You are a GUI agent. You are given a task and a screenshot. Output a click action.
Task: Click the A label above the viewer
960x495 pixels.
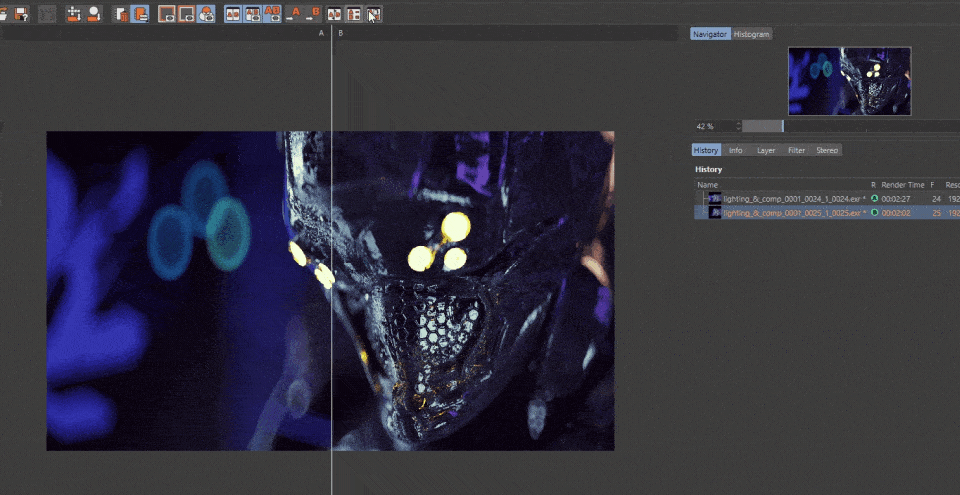coord(321,33)
